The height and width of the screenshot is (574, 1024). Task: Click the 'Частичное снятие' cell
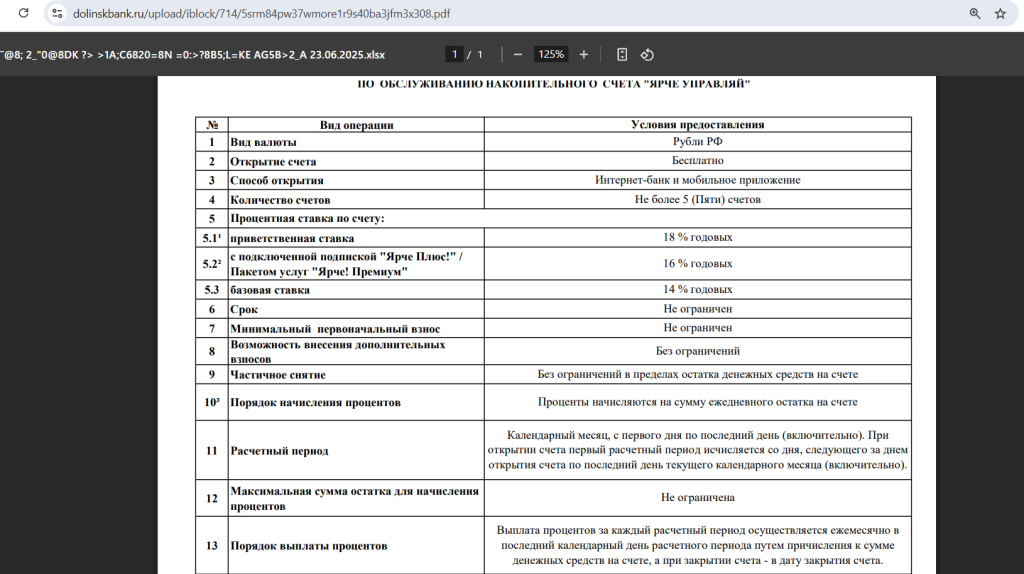(x=357, y=374)
